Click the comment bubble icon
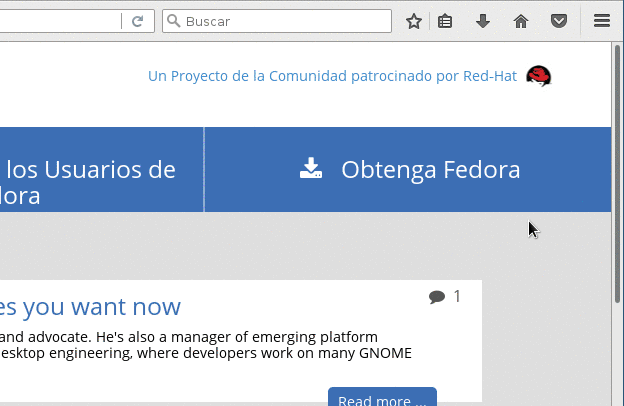Screen dimensions: 624x406 [437, 297]
